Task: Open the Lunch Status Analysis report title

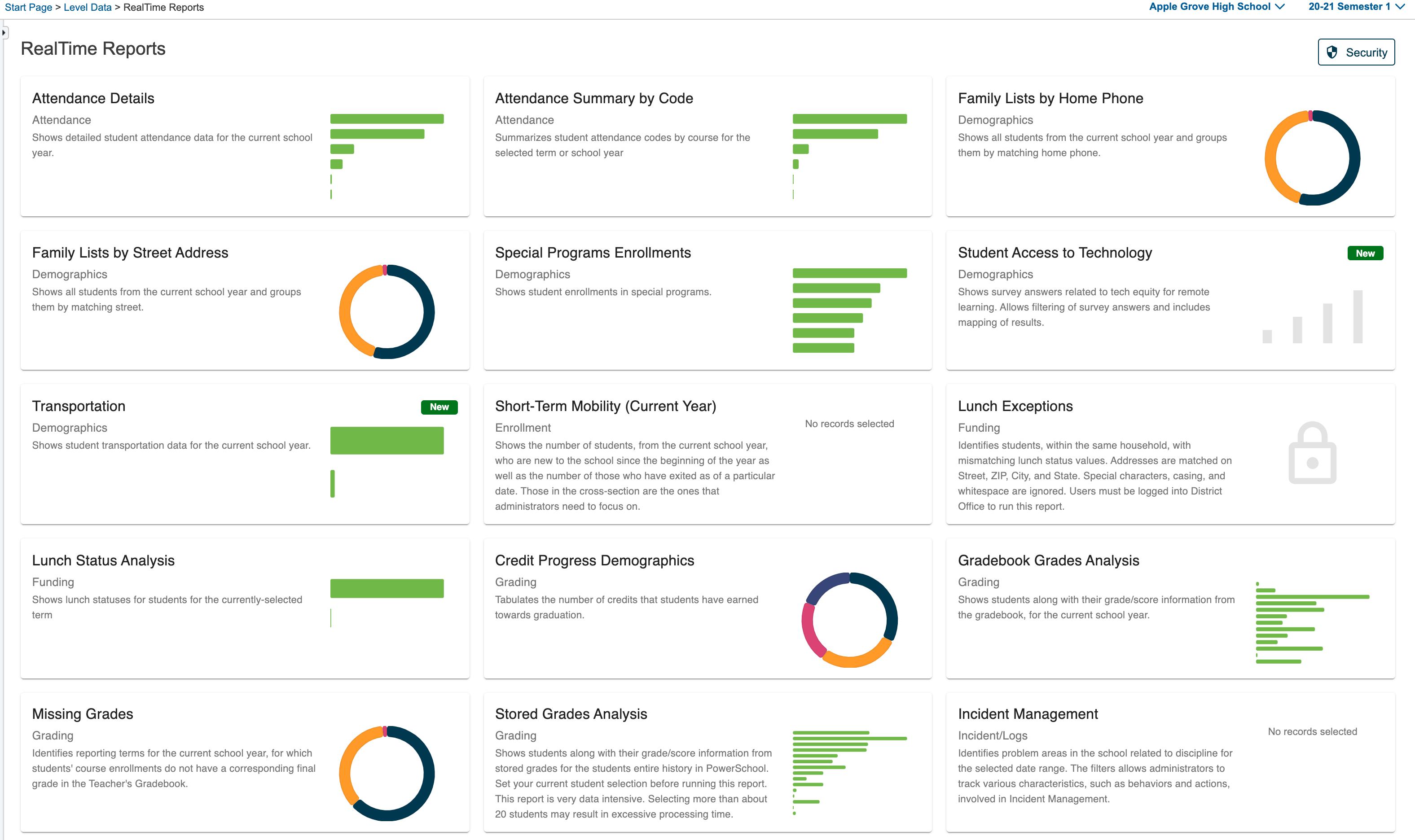Action: pyautogui.click(x=103, y=560)
